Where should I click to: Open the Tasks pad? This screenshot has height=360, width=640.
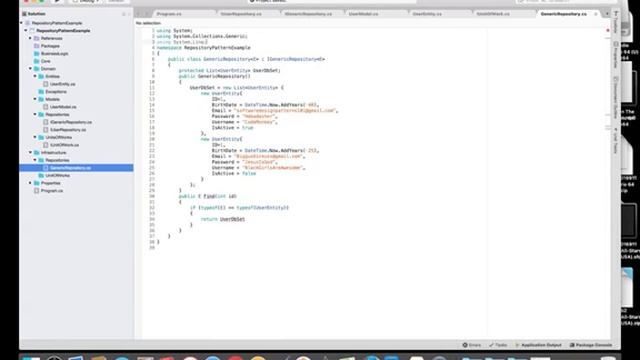click(498, 345)
